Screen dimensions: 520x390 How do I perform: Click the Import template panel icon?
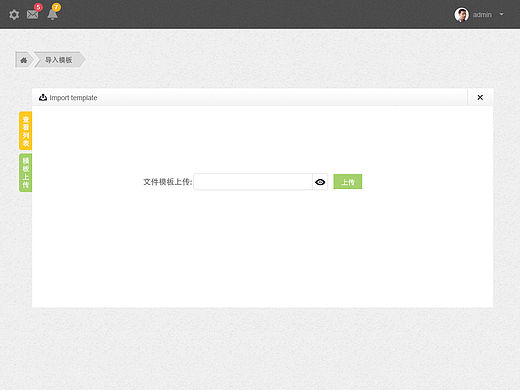tap(43, 97)
